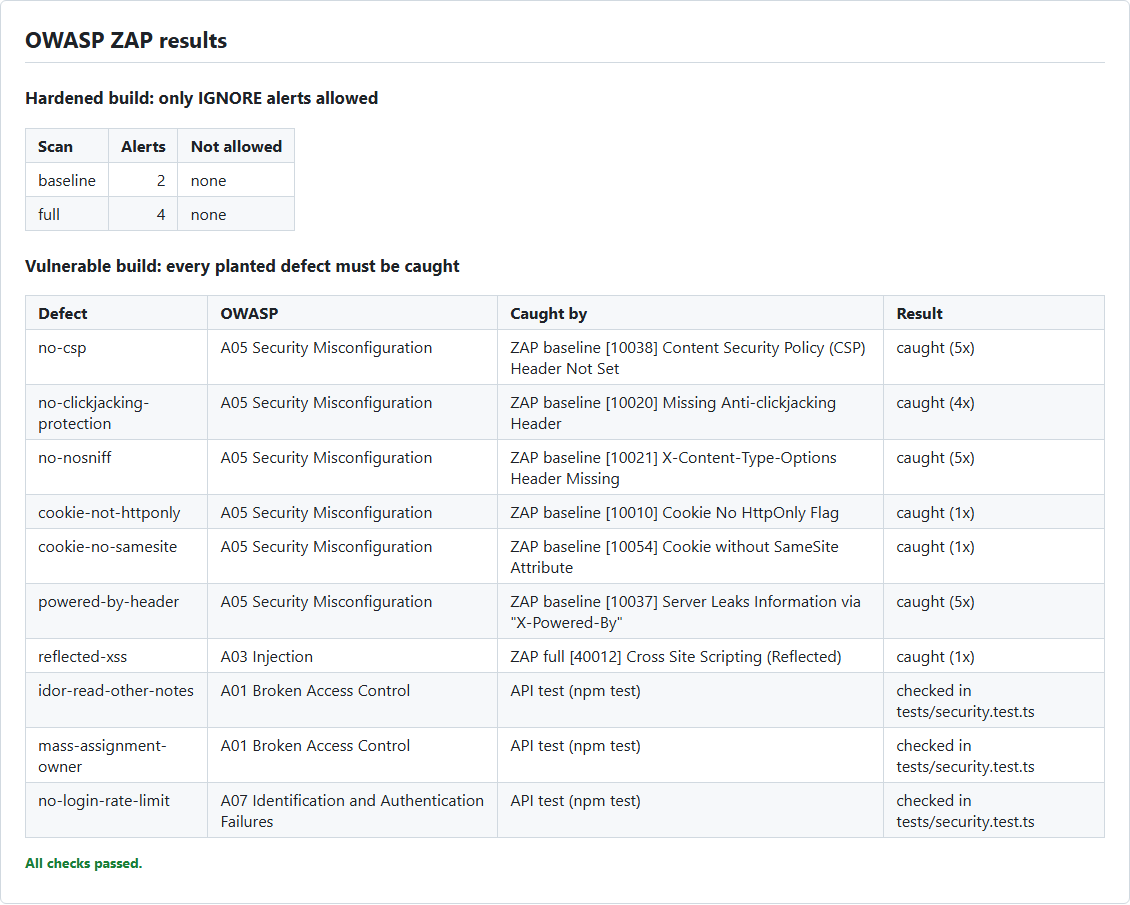This screenshot has height=905, width=1130.
Task: Click 'caught (5x)' result for powered-by-header
Action: (x=994, y=611)
